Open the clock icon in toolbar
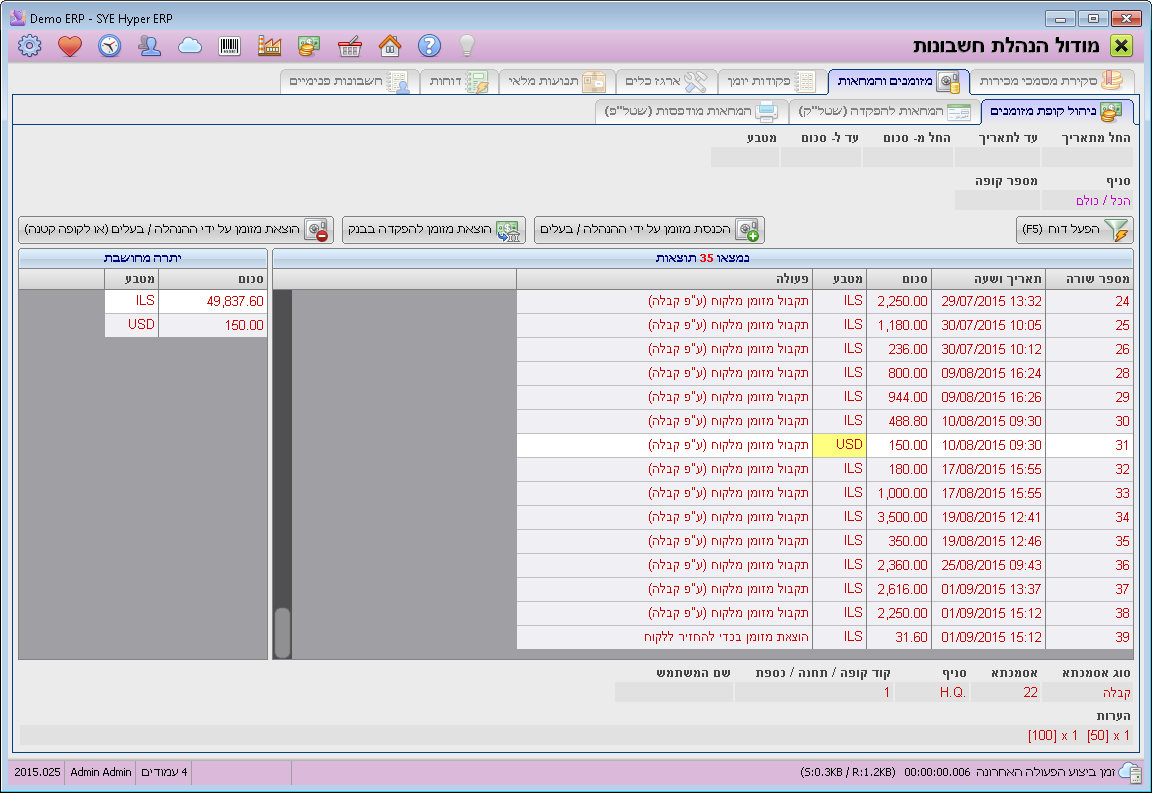The image size is (1152, 793). [x=109, y=46]
